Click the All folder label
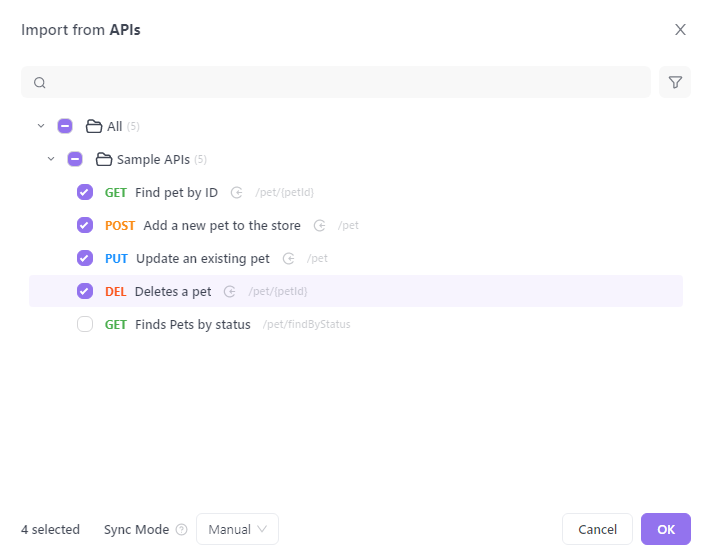706x550 pixels. pyautogui.click(x=114, y=126)
